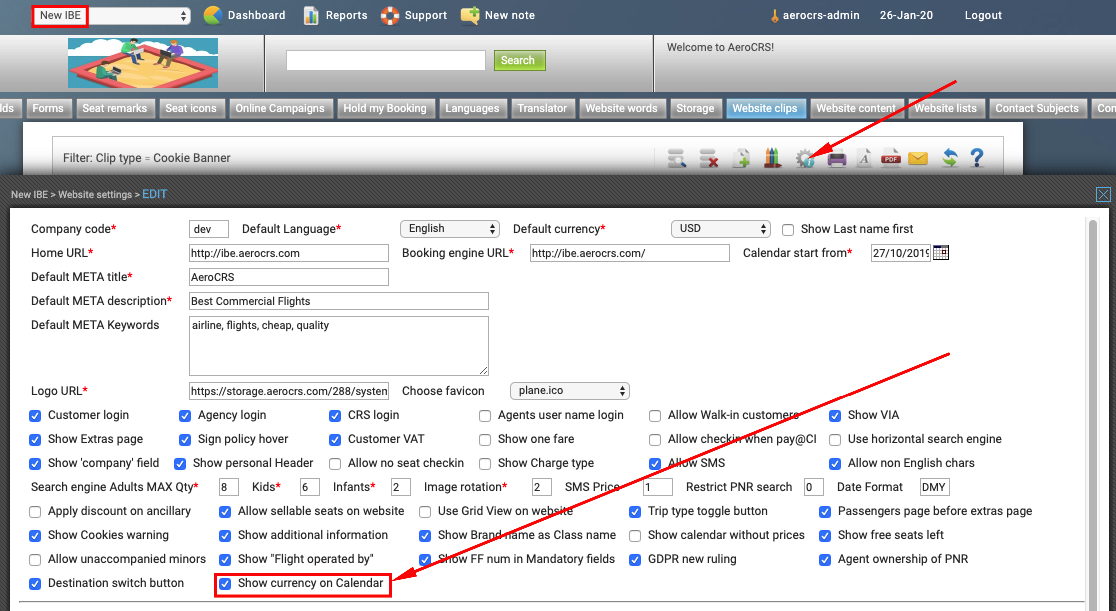Click the Adults MAX Qty field
The width and height of the screenshot is (1116, 611).
click(228, 487)
